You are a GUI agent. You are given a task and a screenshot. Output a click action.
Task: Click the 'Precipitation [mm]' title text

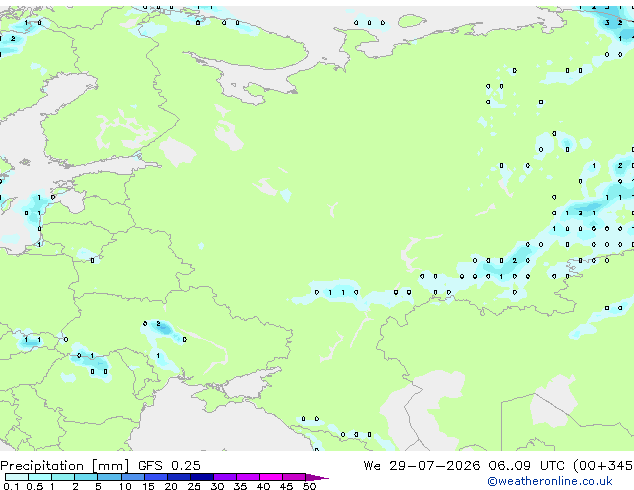click(x=65, y=466)
